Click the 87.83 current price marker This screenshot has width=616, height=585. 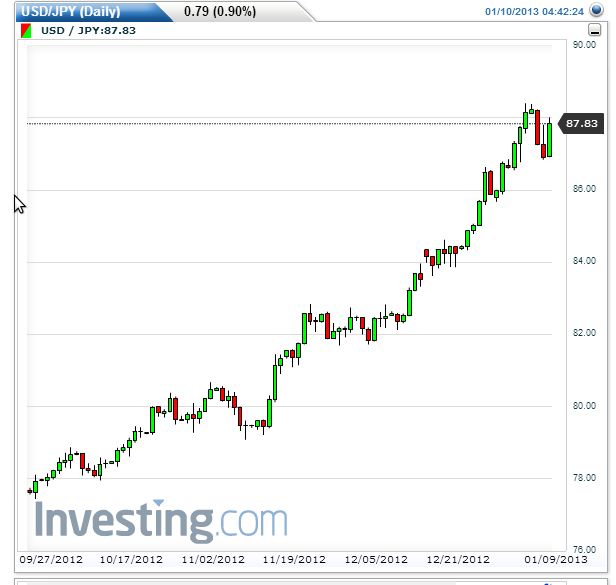[x=581, y=123]
